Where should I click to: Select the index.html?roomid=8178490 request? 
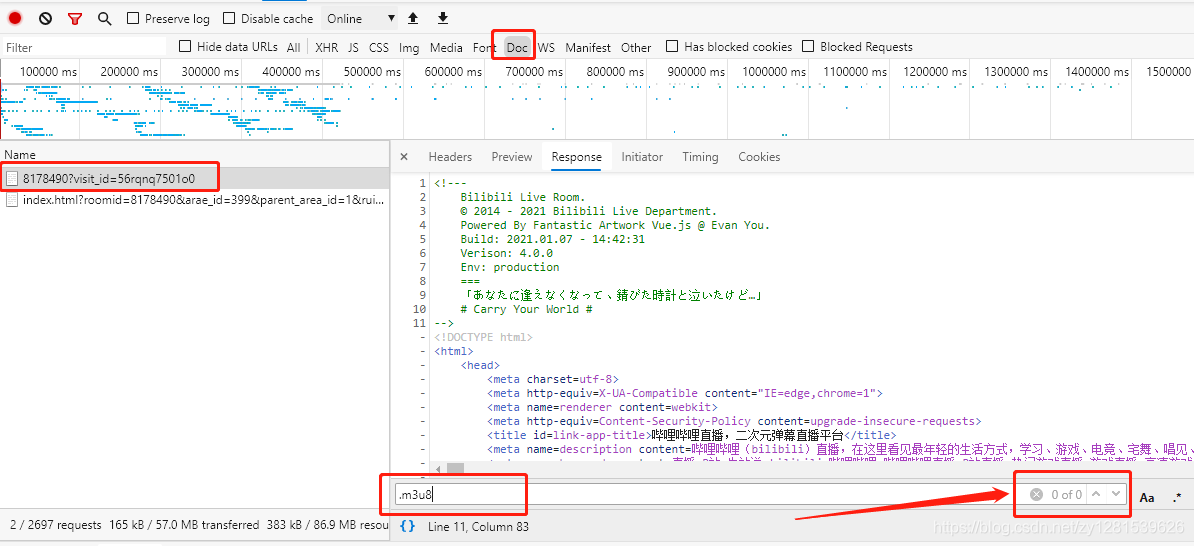coord(194,200)
